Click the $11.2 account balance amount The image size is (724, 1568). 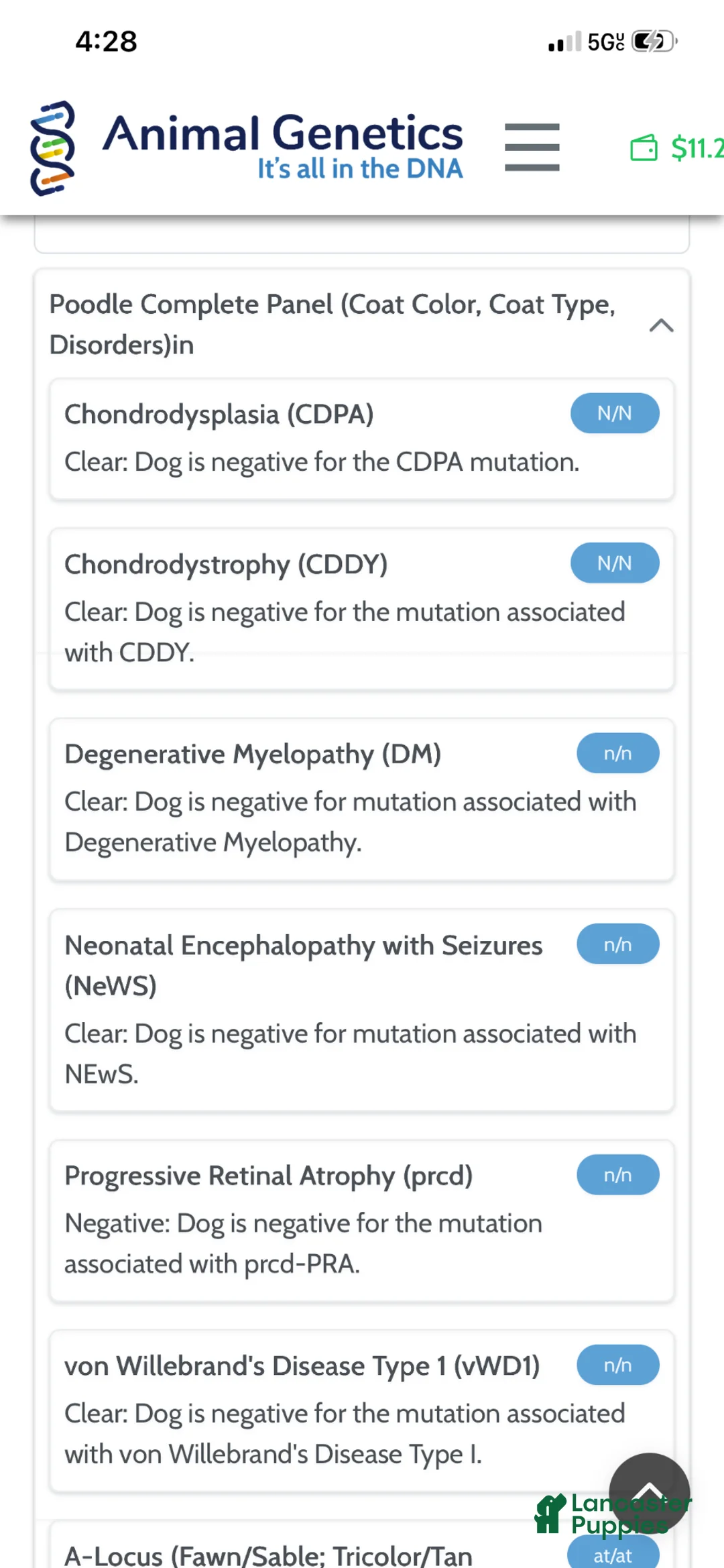click(x=697, y=148)
